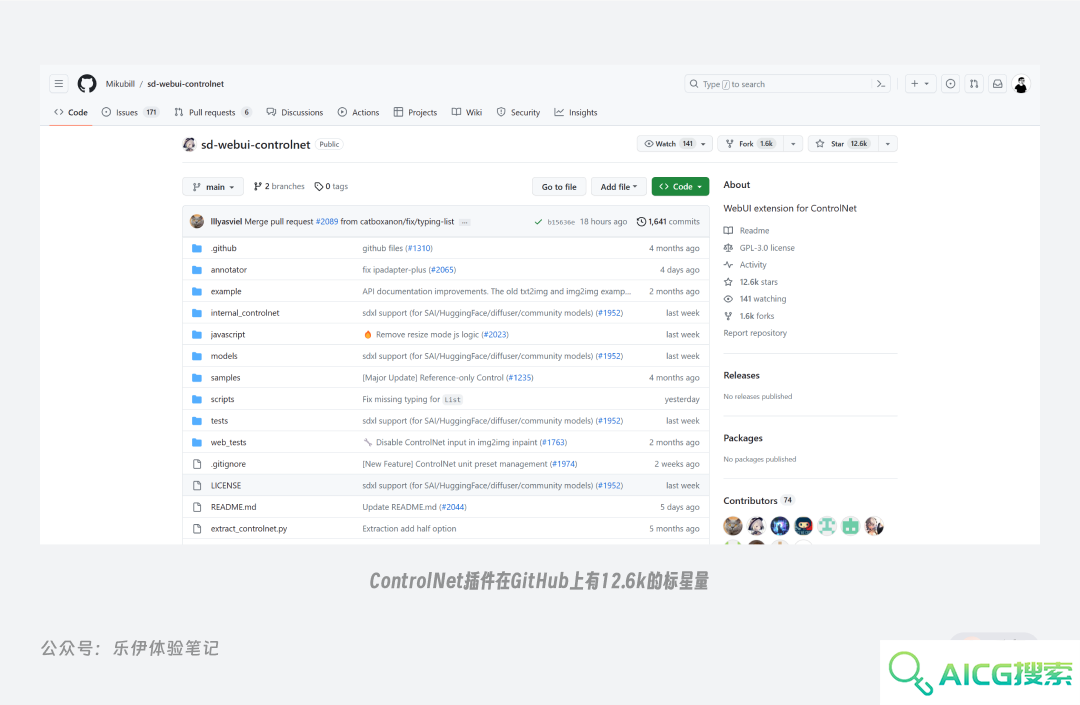Open the 2 branches link
This screenshot has width=1080, height=705.
(279, 187)
